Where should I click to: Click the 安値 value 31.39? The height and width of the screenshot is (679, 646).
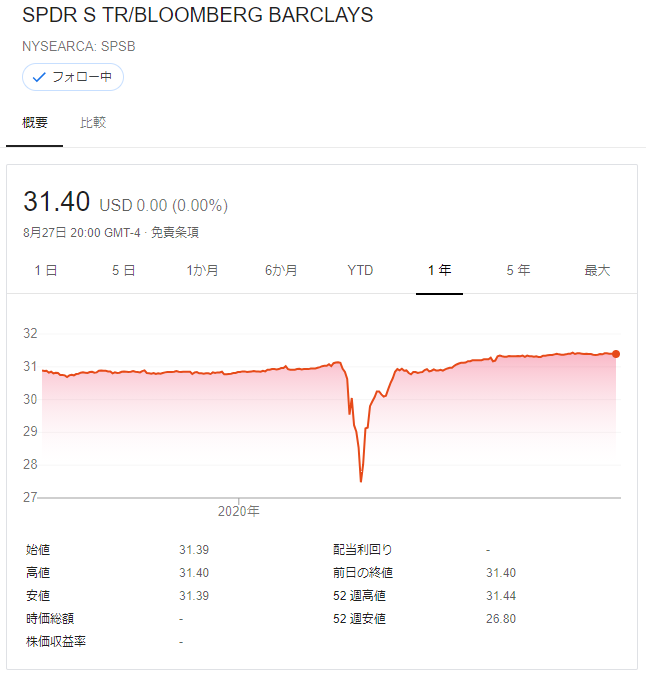(x=194, y=596)
